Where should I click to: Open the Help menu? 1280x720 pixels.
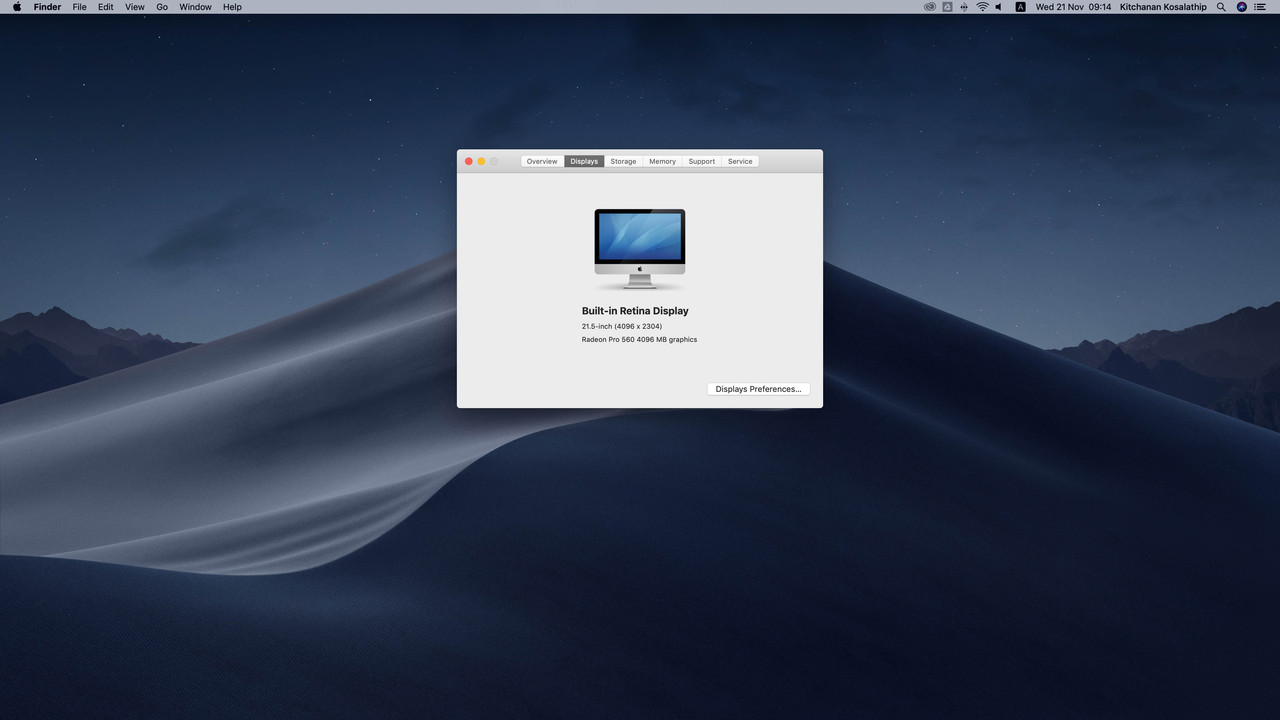click(x=232, y=7)
